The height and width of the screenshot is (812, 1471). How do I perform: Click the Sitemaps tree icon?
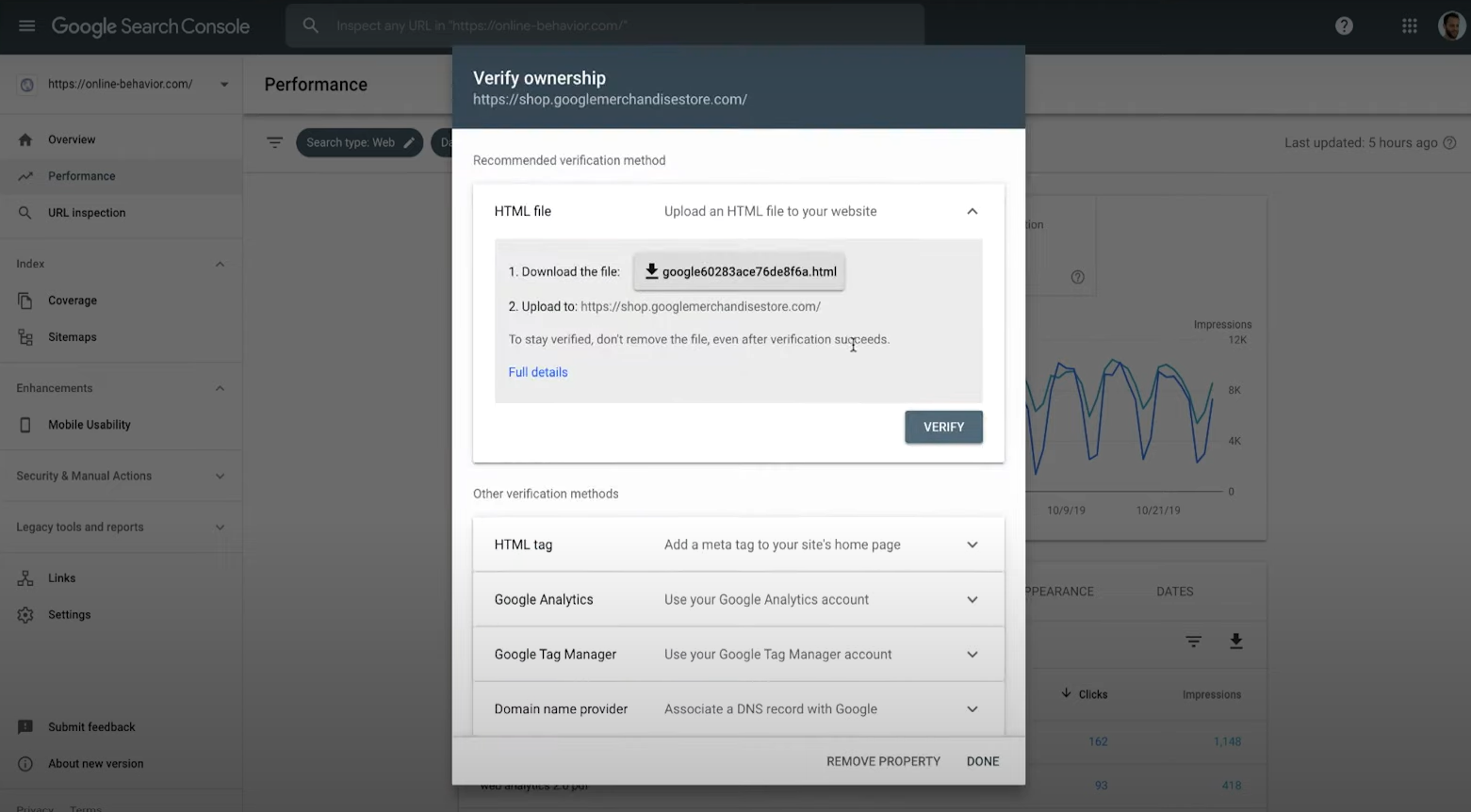click(x=25, y=337)
